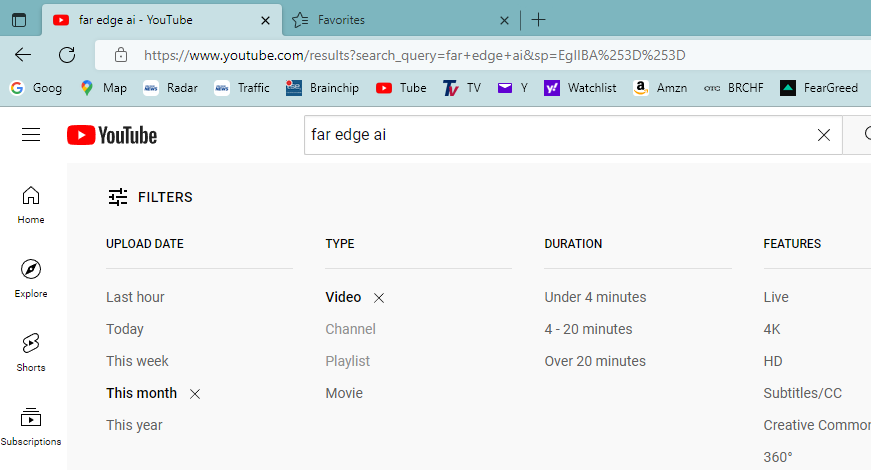Open a new browser tab
The width and height of the screenshot is (871, 470).
tap(538, 20)
